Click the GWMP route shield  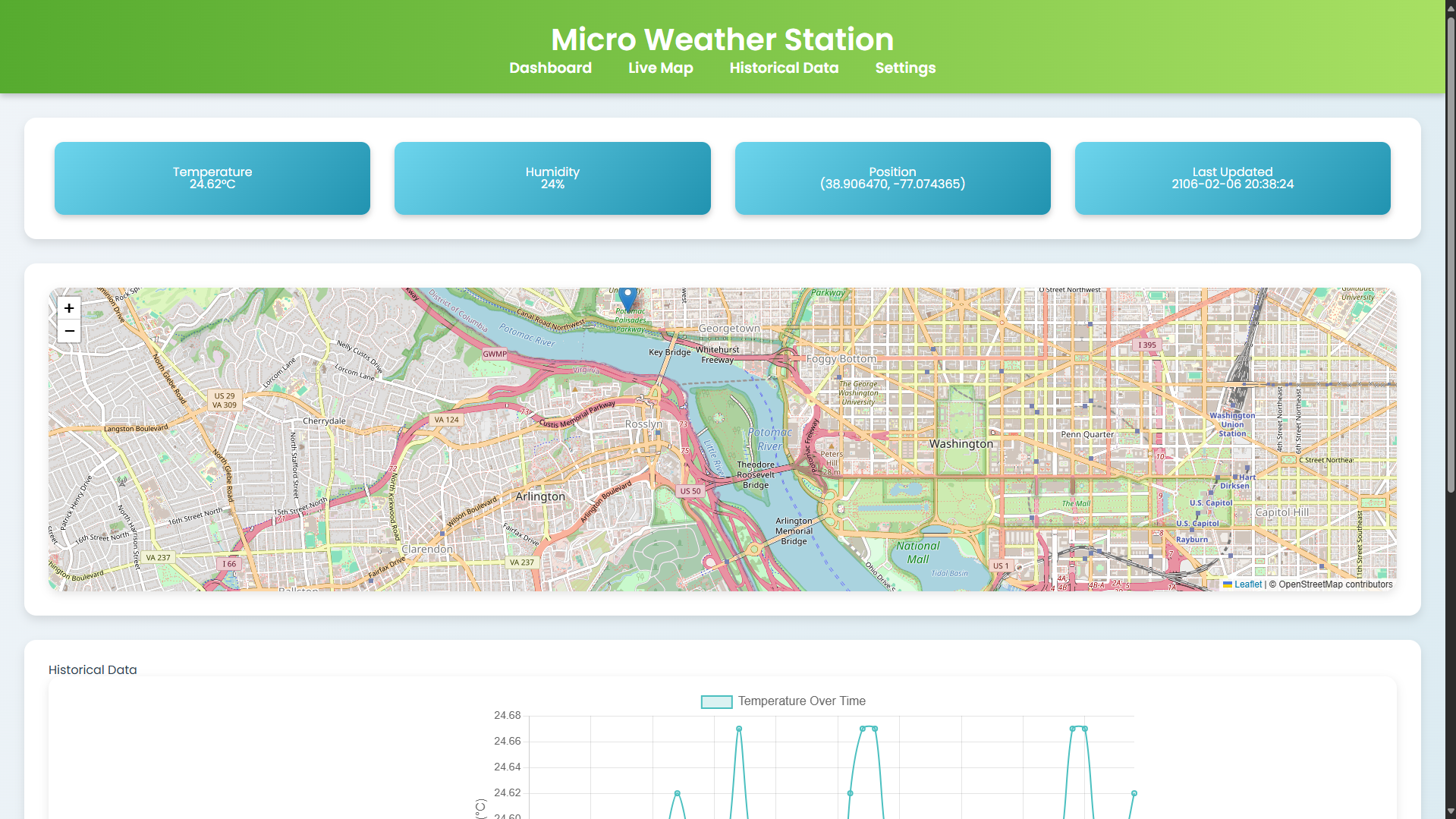coord(495,354)
